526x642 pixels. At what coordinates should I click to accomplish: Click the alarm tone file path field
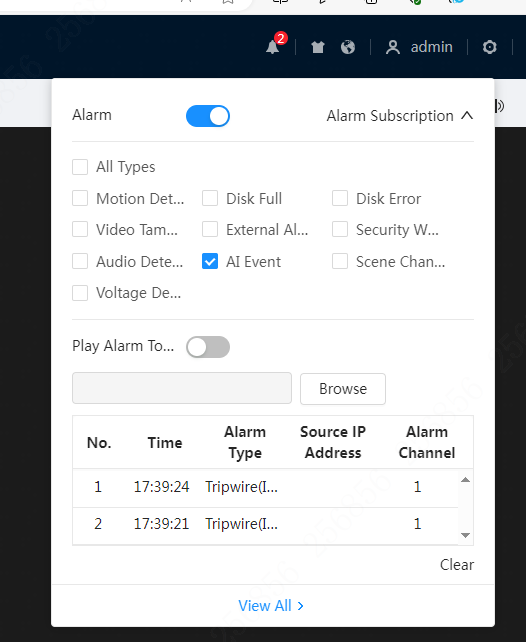point(182,388)
